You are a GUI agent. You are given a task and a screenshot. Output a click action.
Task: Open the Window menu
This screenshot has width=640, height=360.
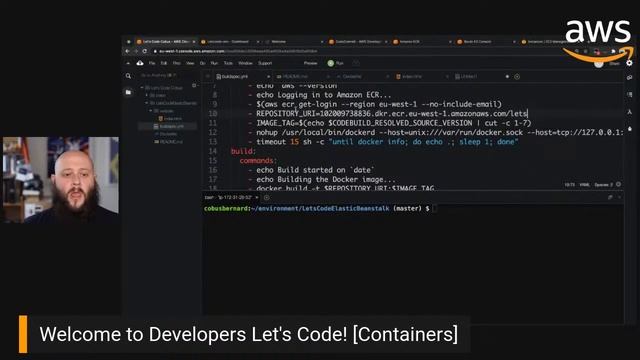point(245,63)
